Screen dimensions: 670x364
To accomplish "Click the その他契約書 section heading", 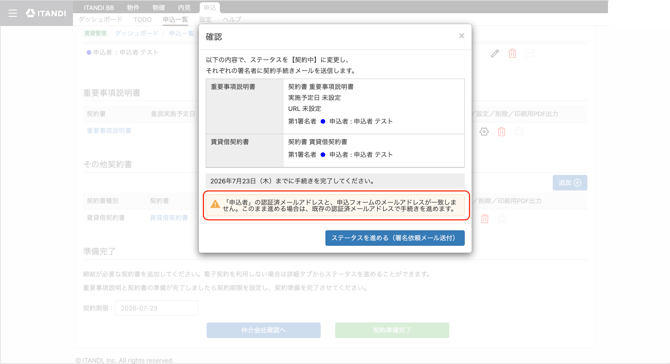I will pyautogui.click(x=108, y=164).
